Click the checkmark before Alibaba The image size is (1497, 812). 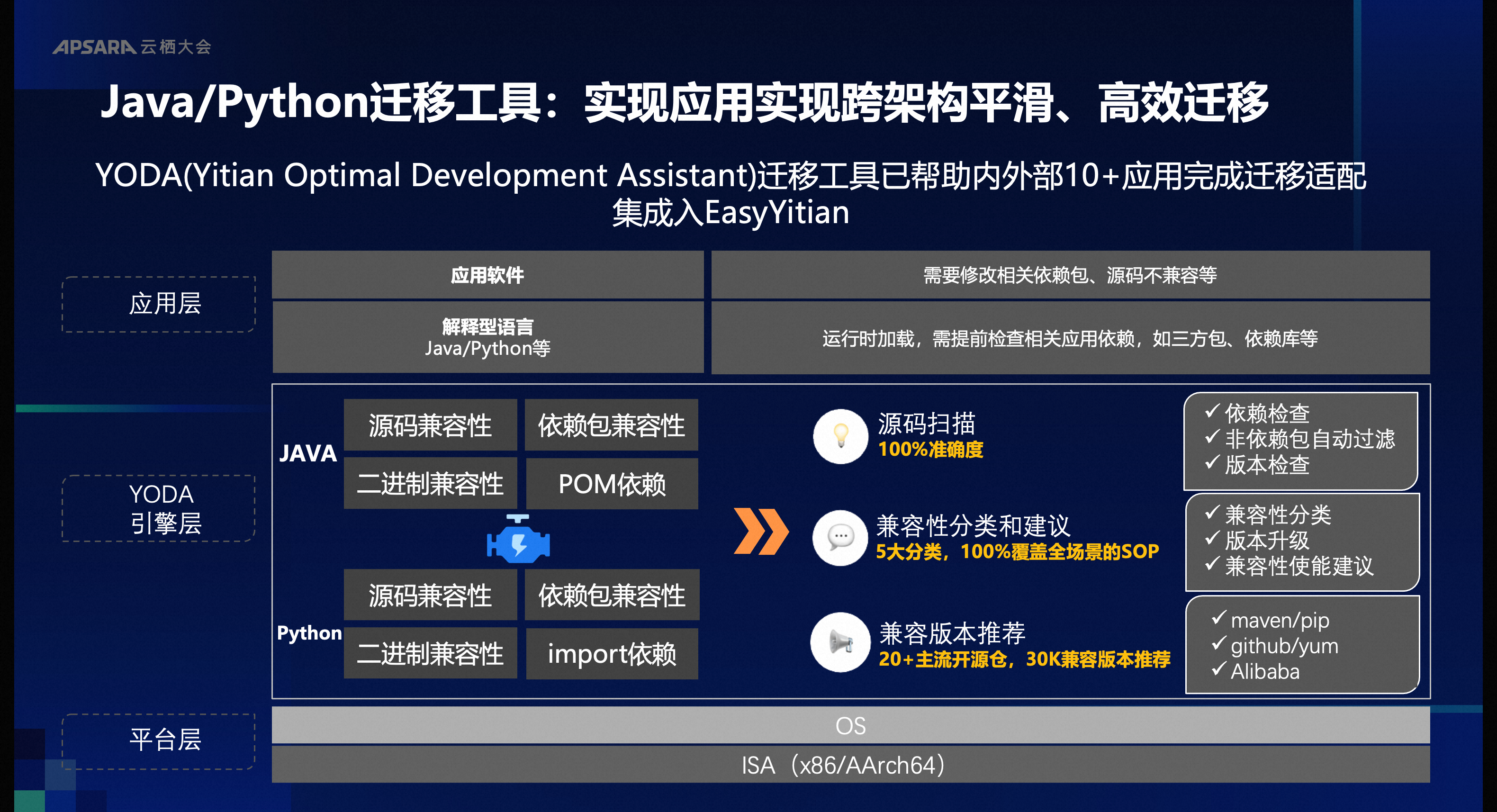click(1218, 668)
